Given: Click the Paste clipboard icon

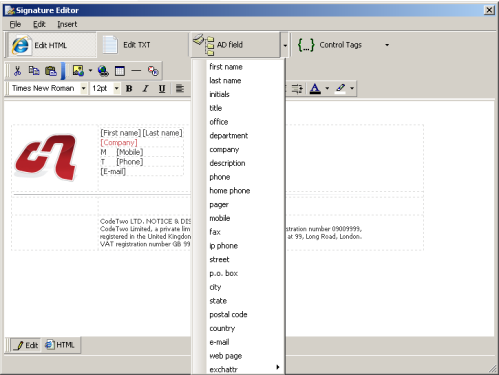Looking at the screenshot, I should coord(51,71).
